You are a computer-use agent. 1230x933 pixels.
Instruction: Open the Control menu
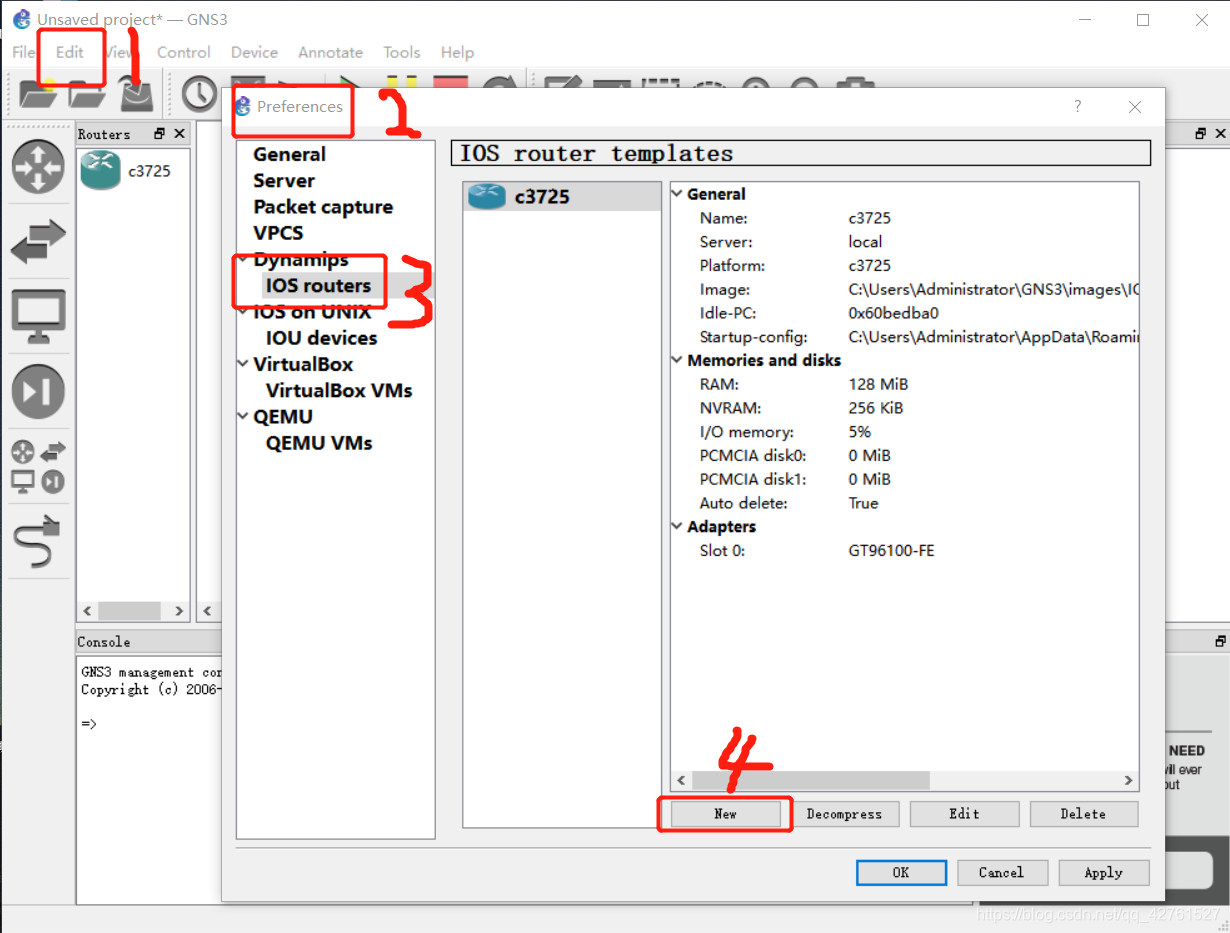(184, 52)
